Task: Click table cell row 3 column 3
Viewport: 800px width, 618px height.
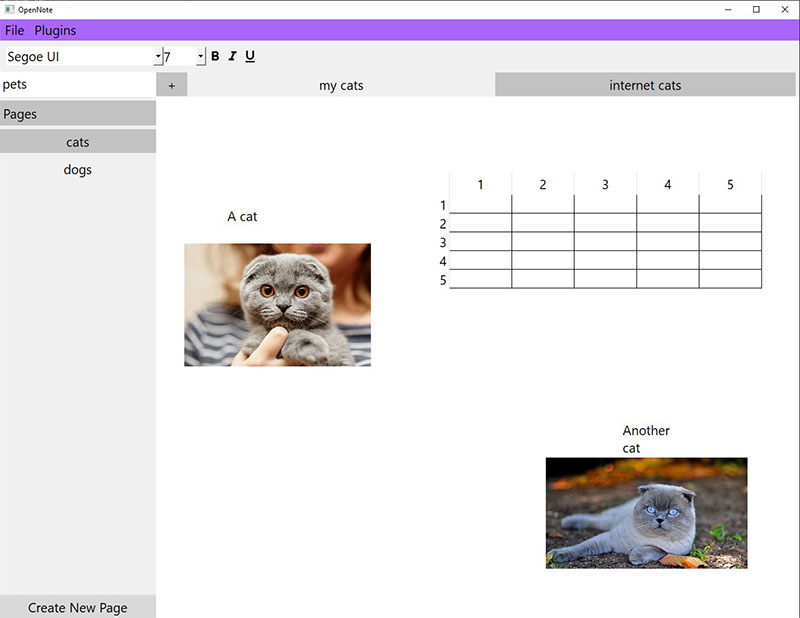Action: [x=605, y=241]
